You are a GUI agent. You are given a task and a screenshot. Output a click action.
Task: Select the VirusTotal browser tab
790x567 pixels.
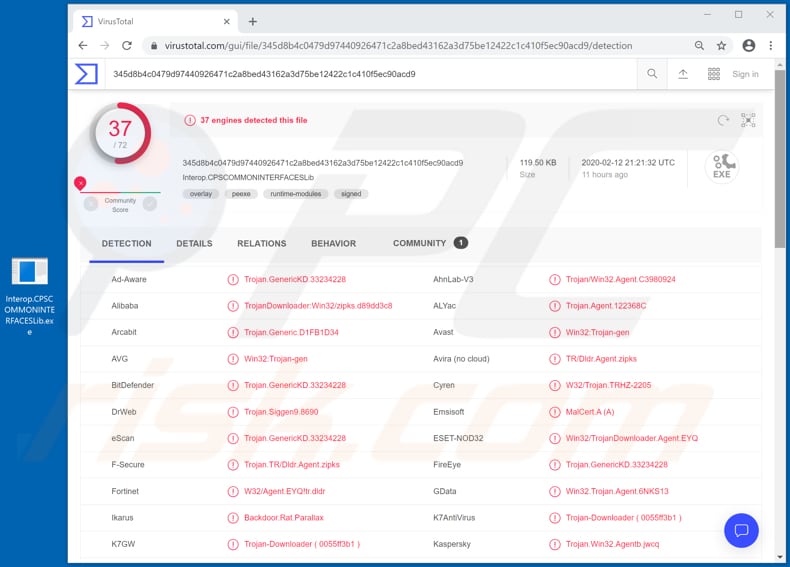156,22
